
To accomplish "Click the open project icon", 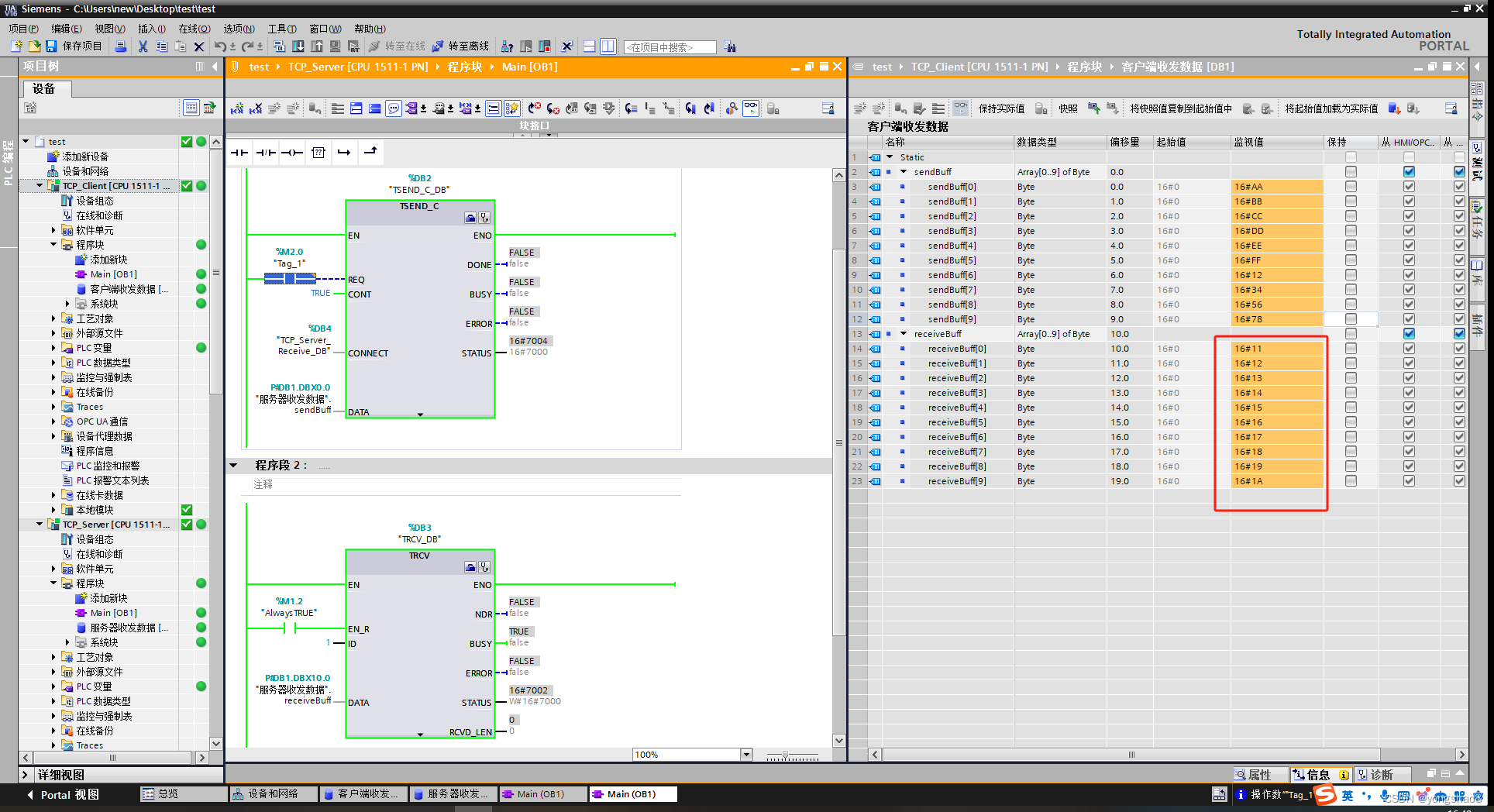I will 34,46.
